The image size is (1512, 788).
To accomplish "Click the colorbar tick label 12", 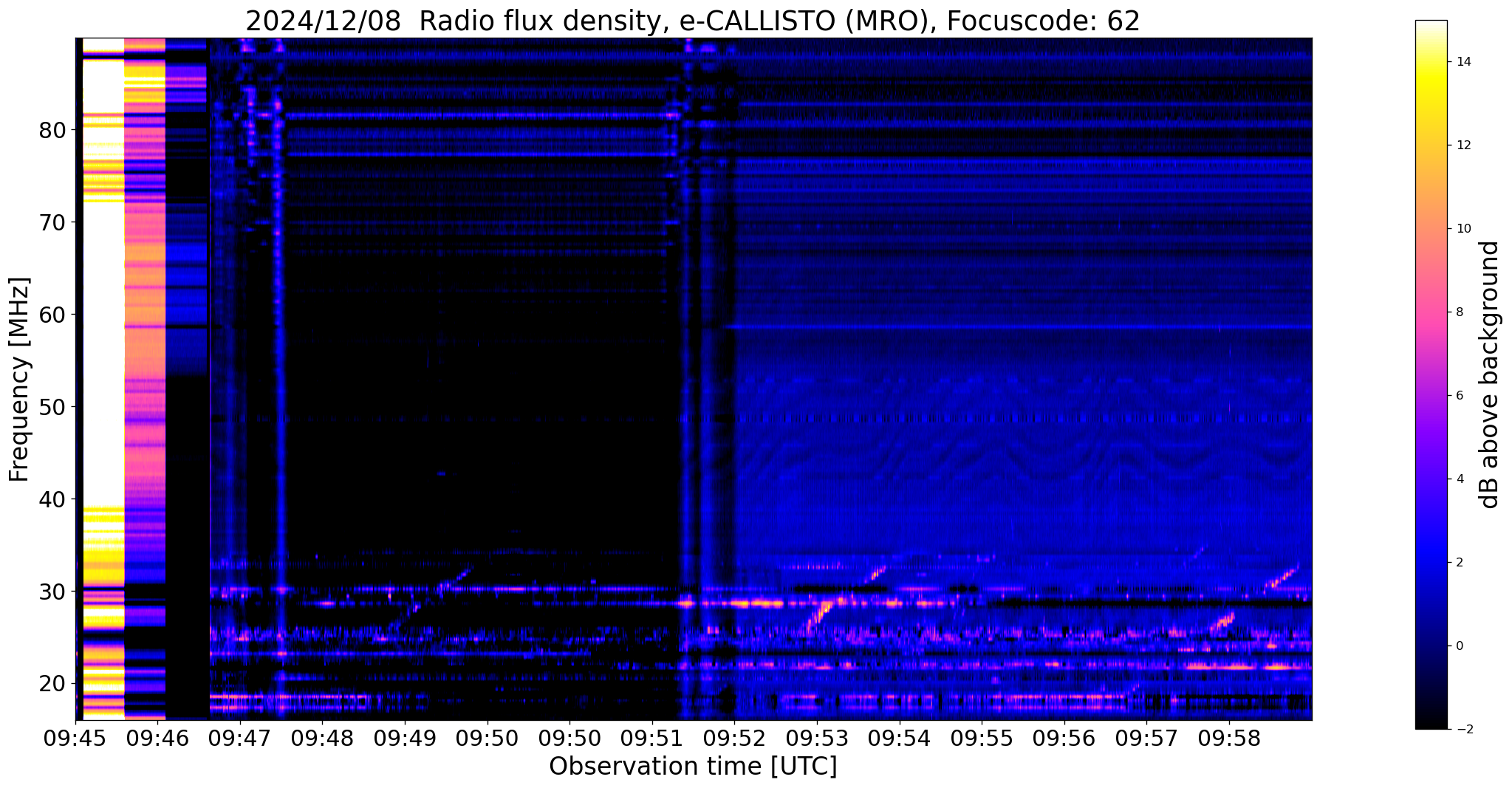I will pos(1463,145).
